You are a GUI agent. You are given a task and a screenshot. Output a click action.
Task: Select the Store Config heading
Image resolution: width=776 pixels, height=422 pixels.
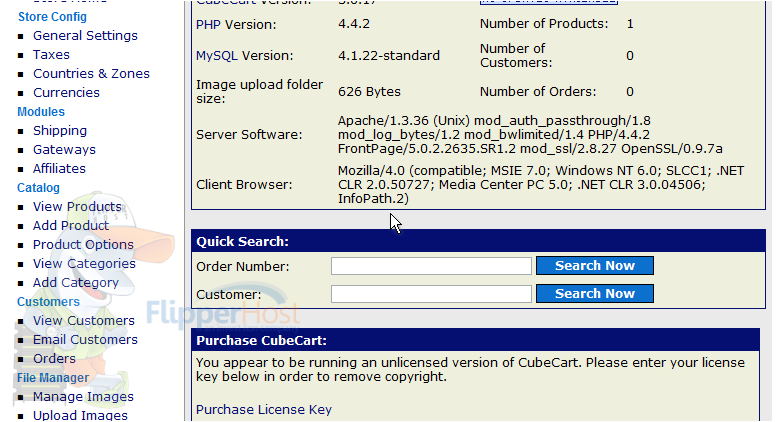(x=52, y=17)
